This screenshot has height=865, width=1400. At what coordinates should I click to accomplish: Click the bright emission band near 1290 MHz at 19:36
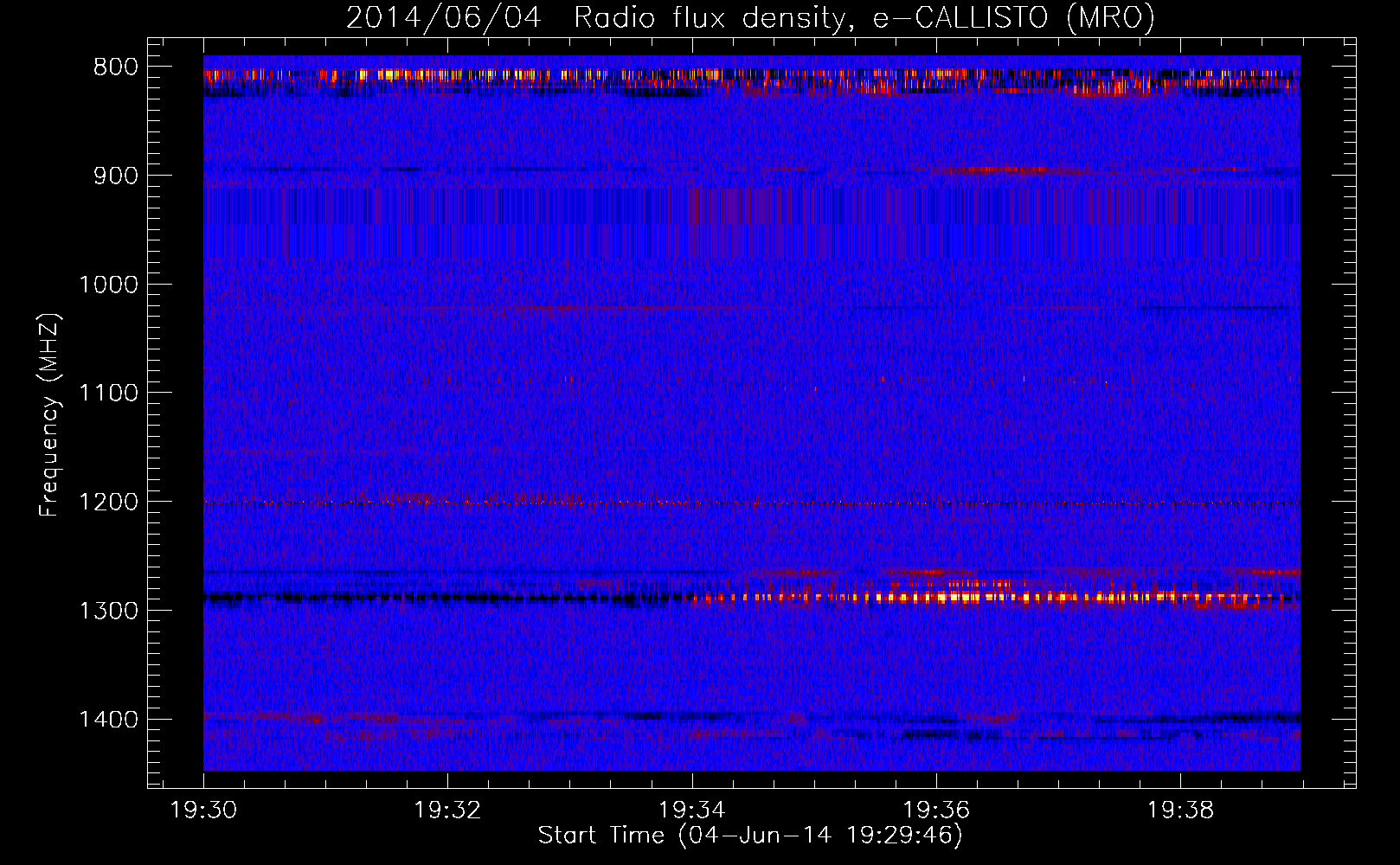[x=936, y=597]
